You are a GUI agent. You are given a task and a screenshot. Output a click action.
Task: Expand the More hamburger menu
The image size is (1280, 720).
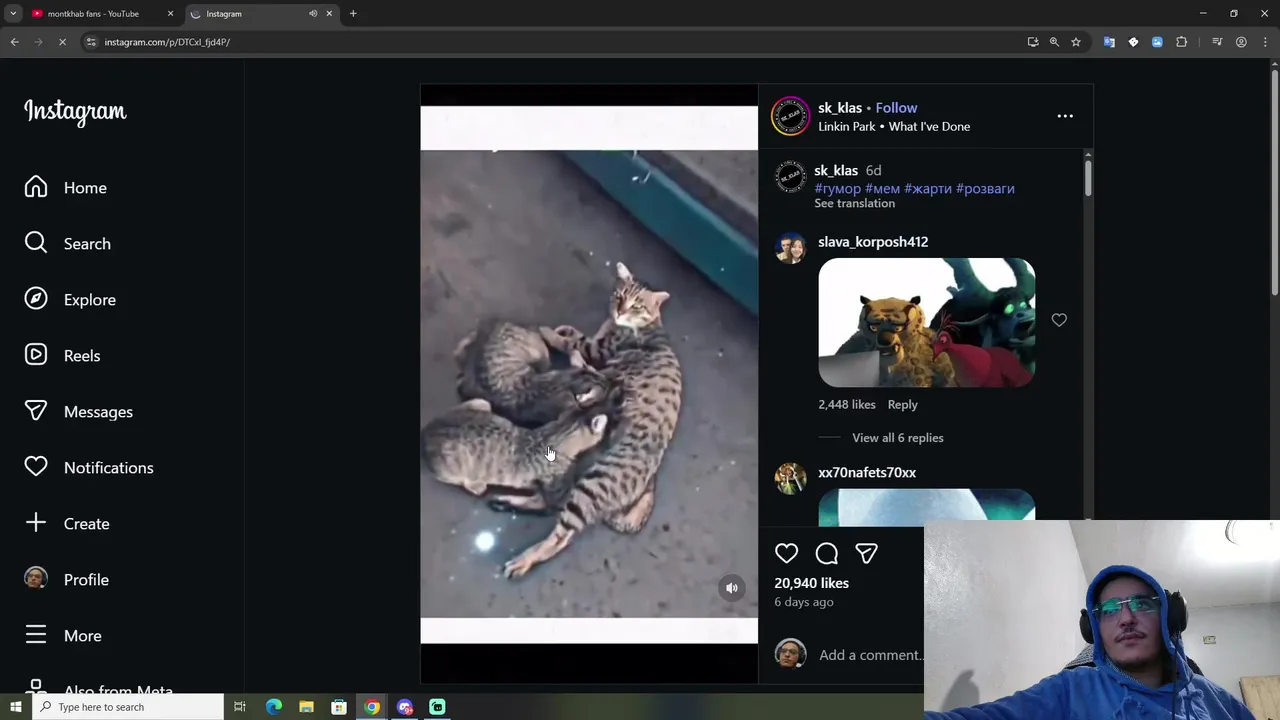63,636
